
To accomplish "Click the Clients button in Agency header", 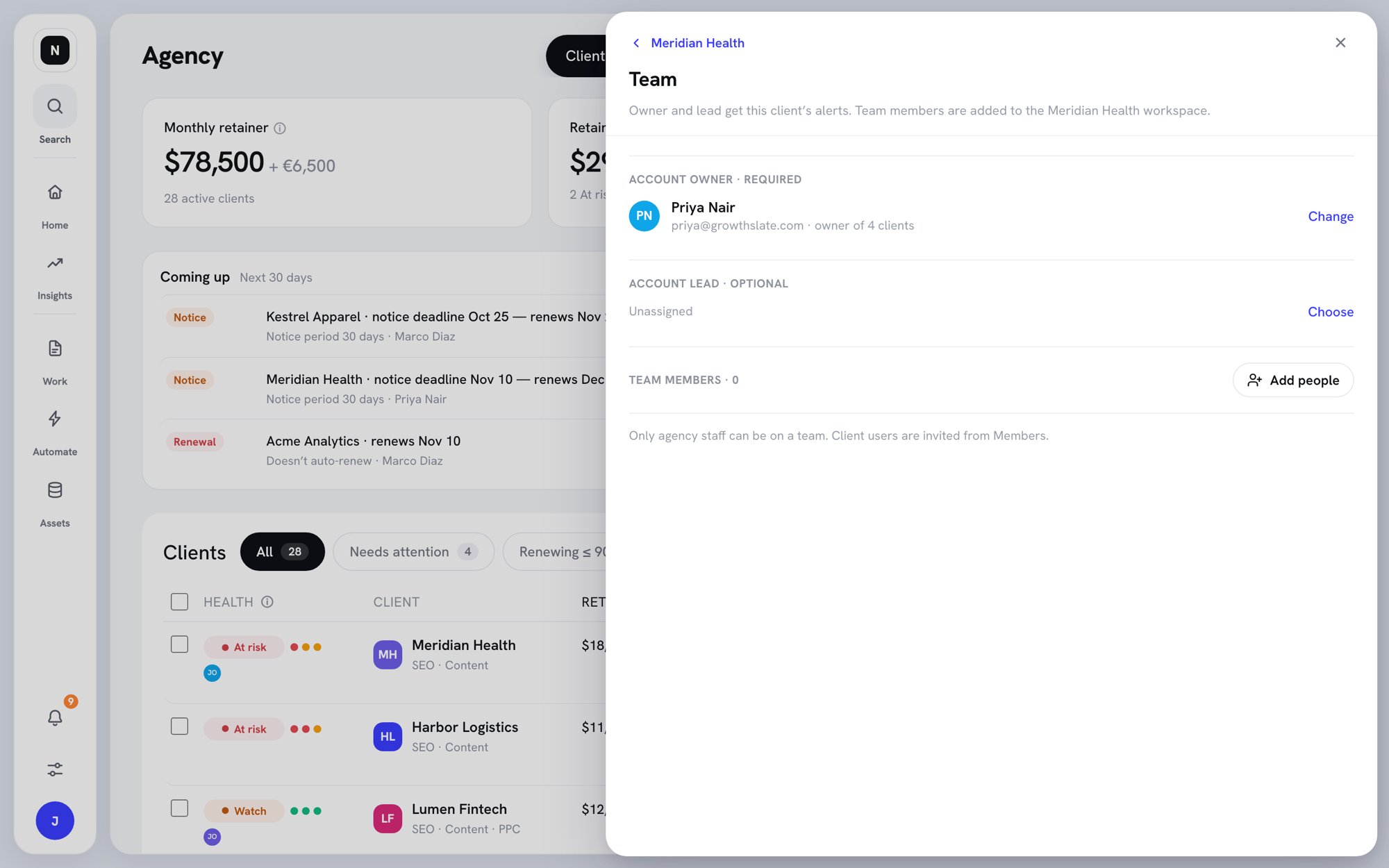I will tap(576, 56).
